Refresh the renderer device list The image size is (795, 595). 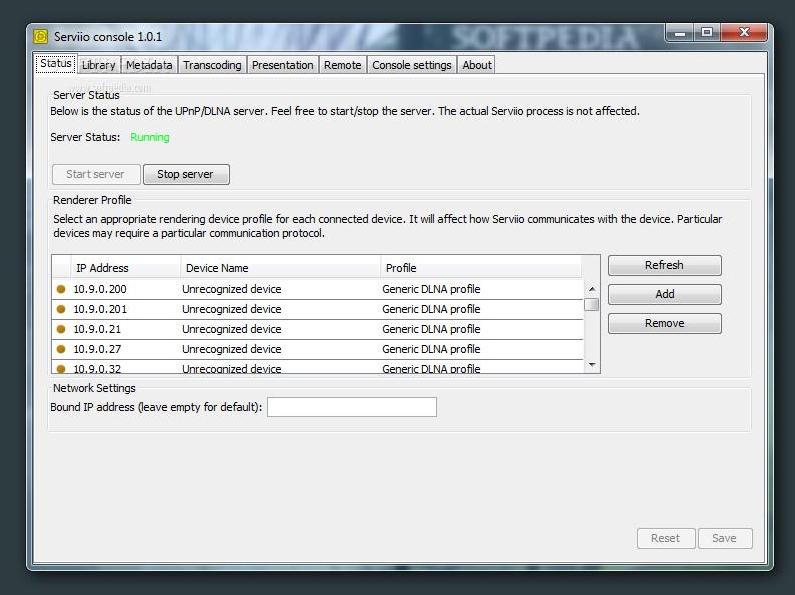pyautogui.click(x=665, y=265)
